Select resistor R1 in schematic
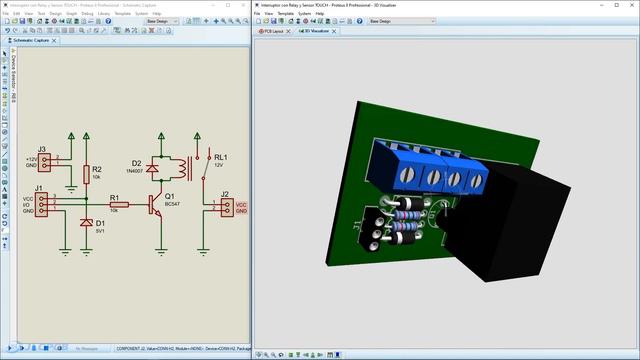The height and width of the screenshot is (360, 640). click(x=119, y=204)
